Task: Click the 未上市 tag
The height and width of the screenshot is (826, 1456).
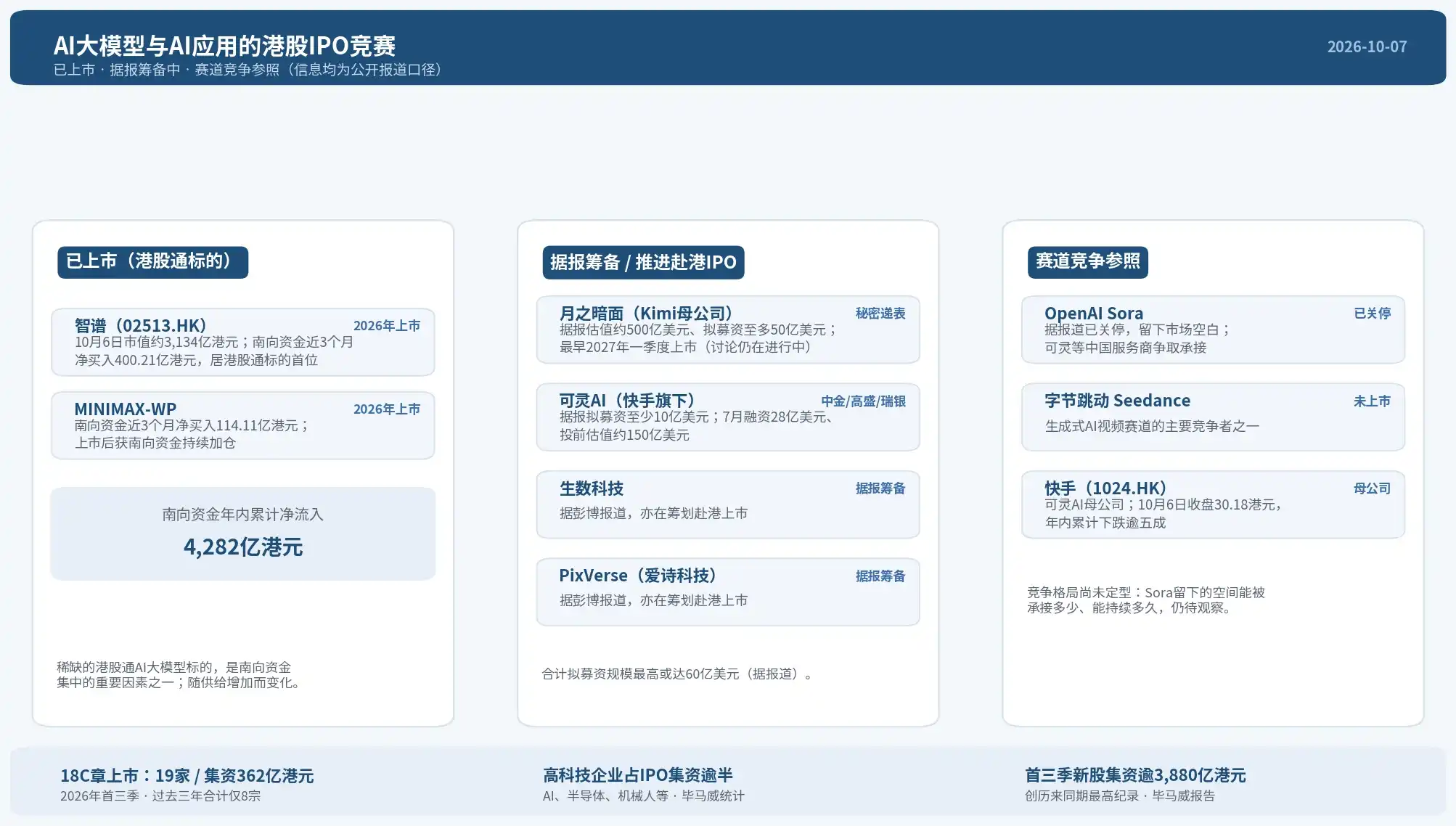Action: point(1372,401)
